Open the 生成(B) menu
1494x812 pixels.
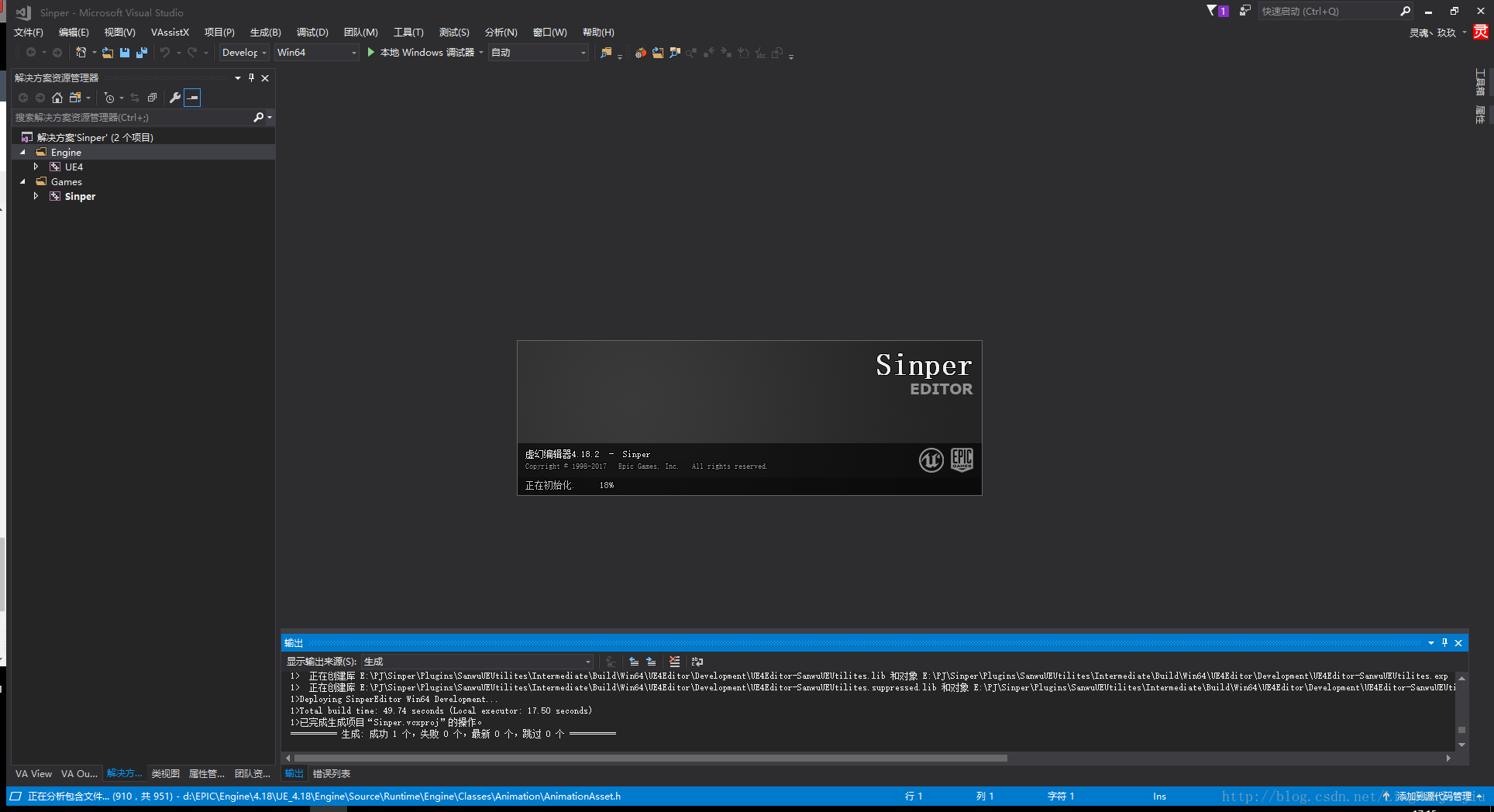tap(265, 33)
